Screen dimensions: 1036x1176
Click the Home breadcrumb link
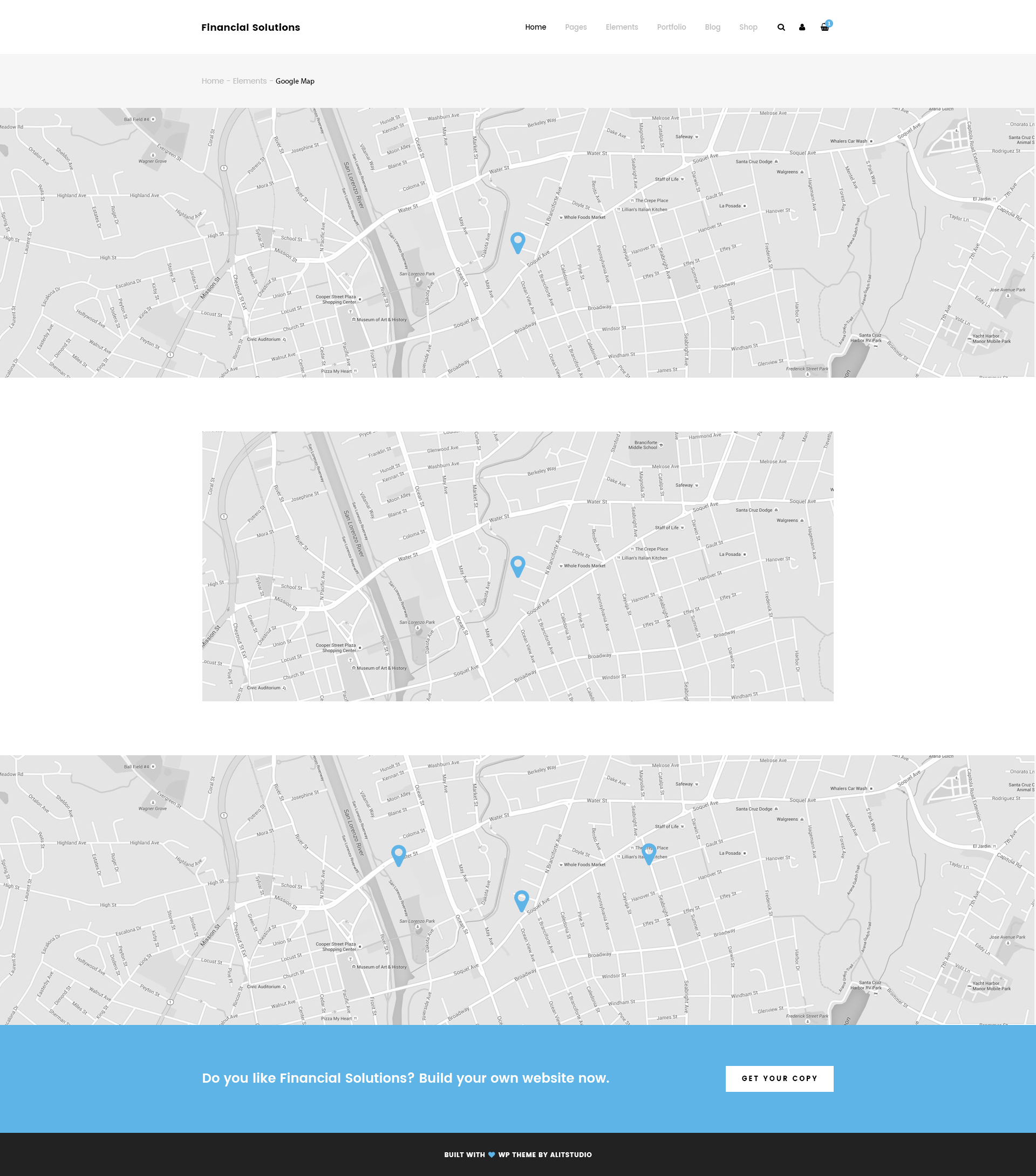pyautogui.click(x=213, y=81)
